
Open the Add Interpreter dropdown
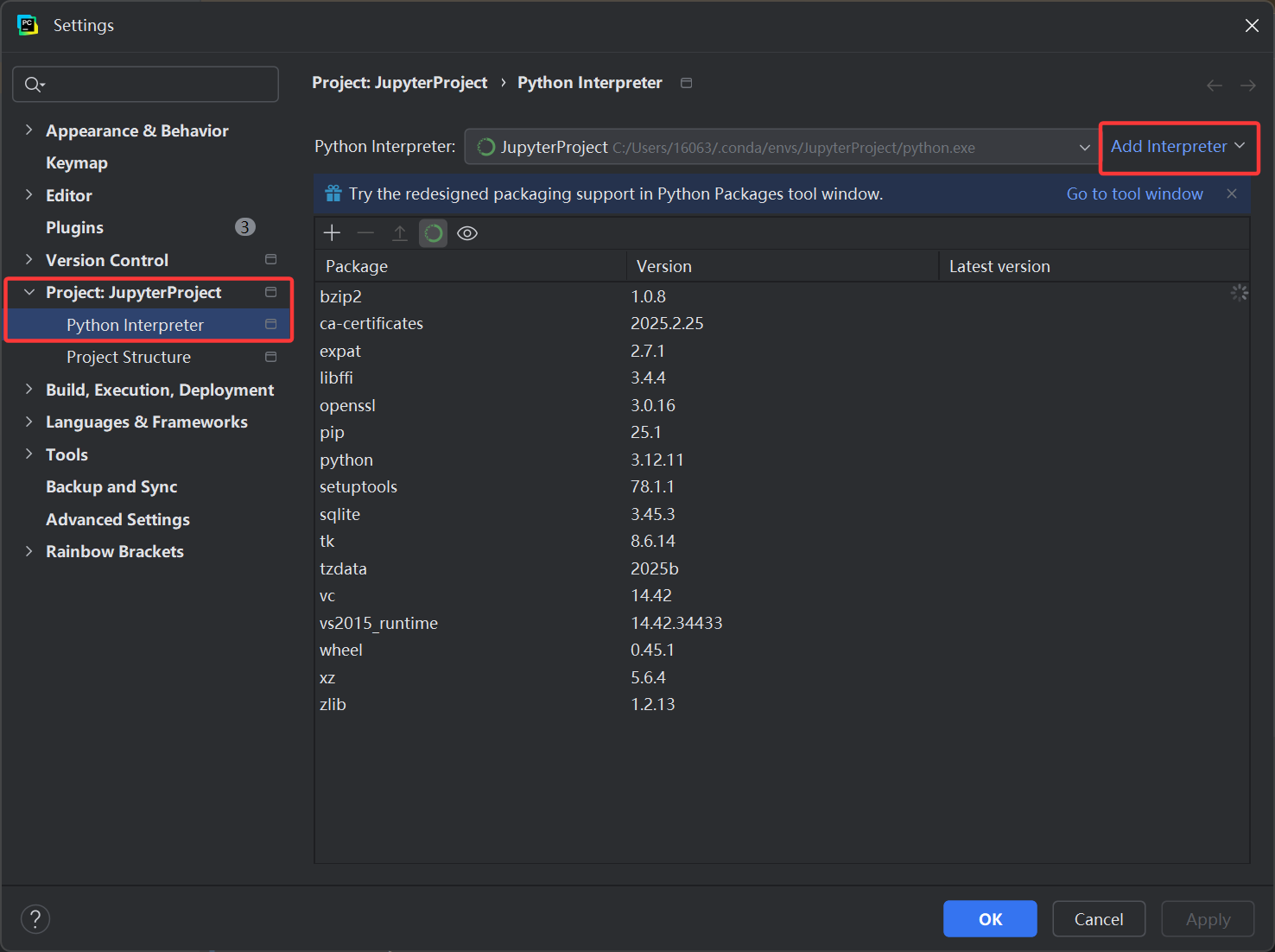click(x=1178, y=147)
